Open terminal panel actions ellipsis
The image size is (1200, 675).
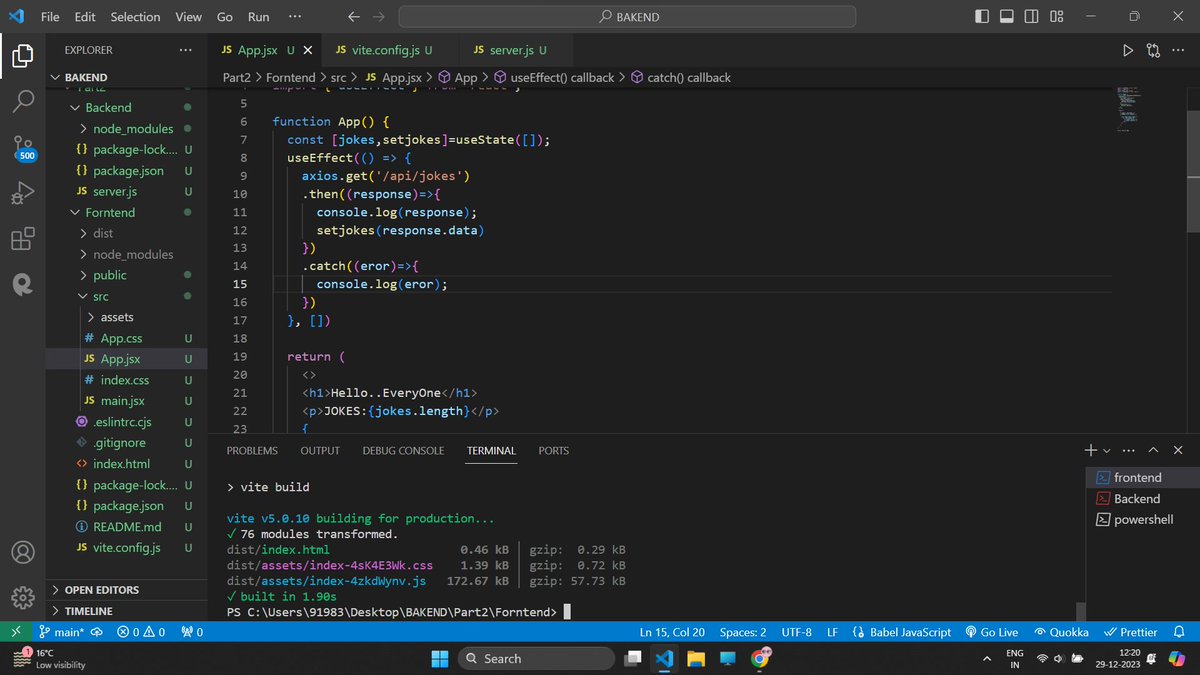point(1129,450)
